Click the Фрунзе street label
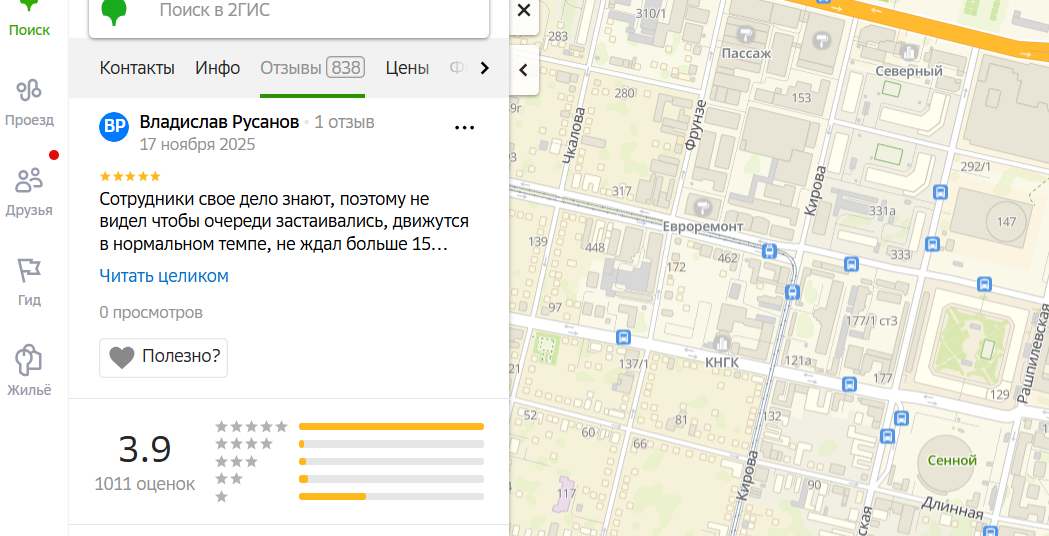The width and height of the screenshot is (1049, 536). [696, 124]
